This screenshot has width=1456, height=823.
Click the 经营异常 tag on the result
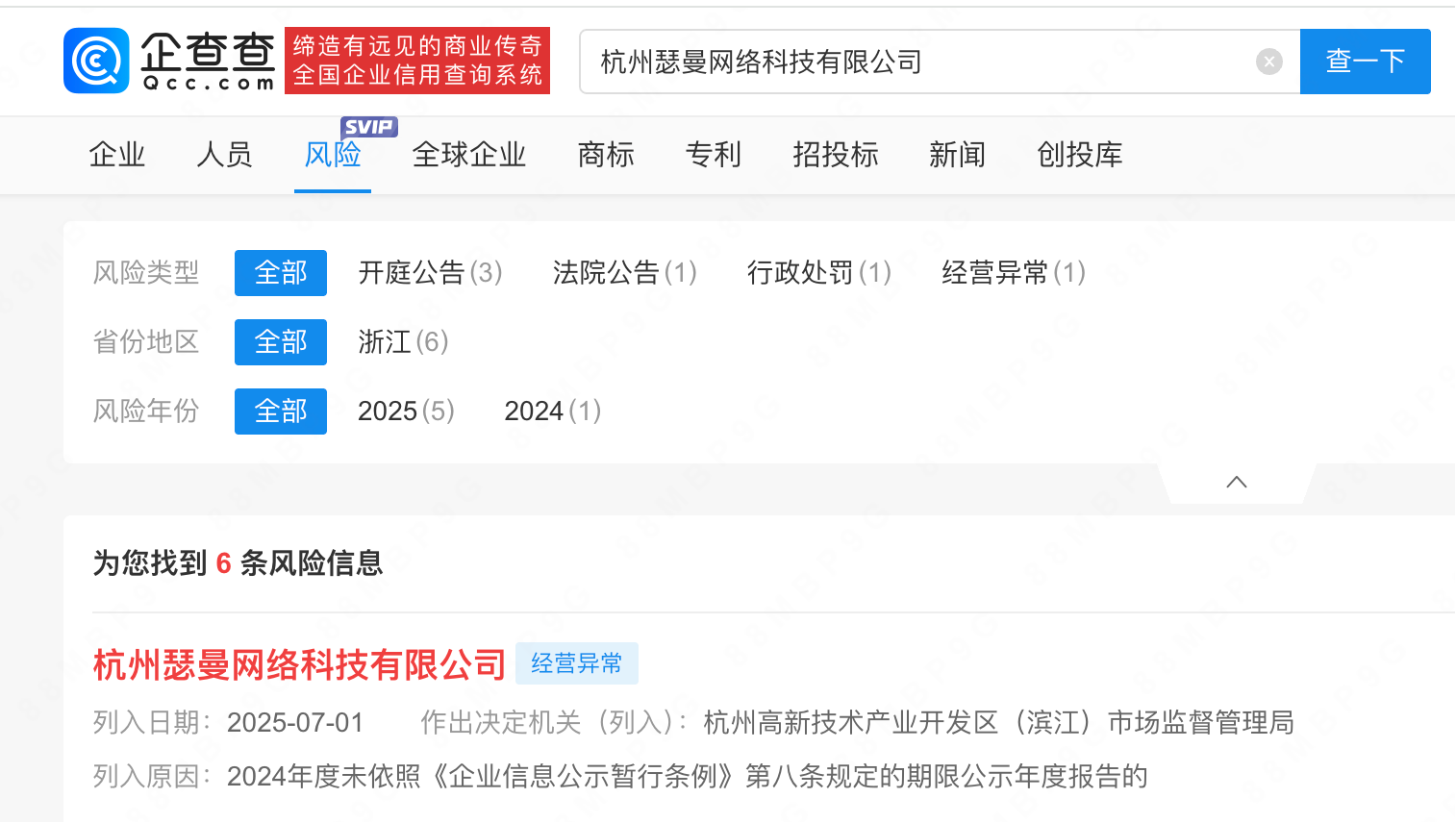(x=577, y=663)
